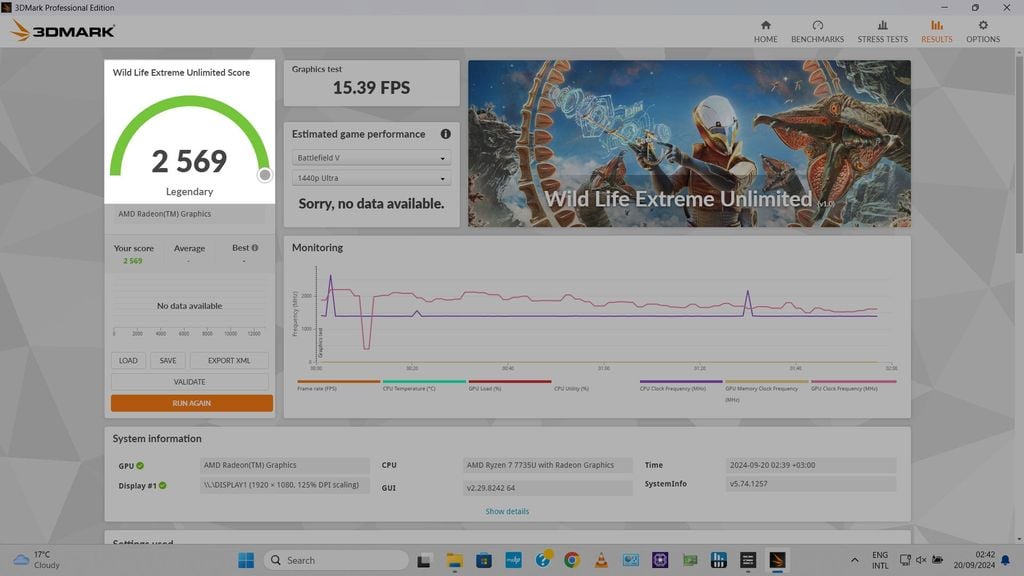This screenshot has width=1024, height=576.
Task: Click Display #1 green check icon
Action: coord(163,485)
